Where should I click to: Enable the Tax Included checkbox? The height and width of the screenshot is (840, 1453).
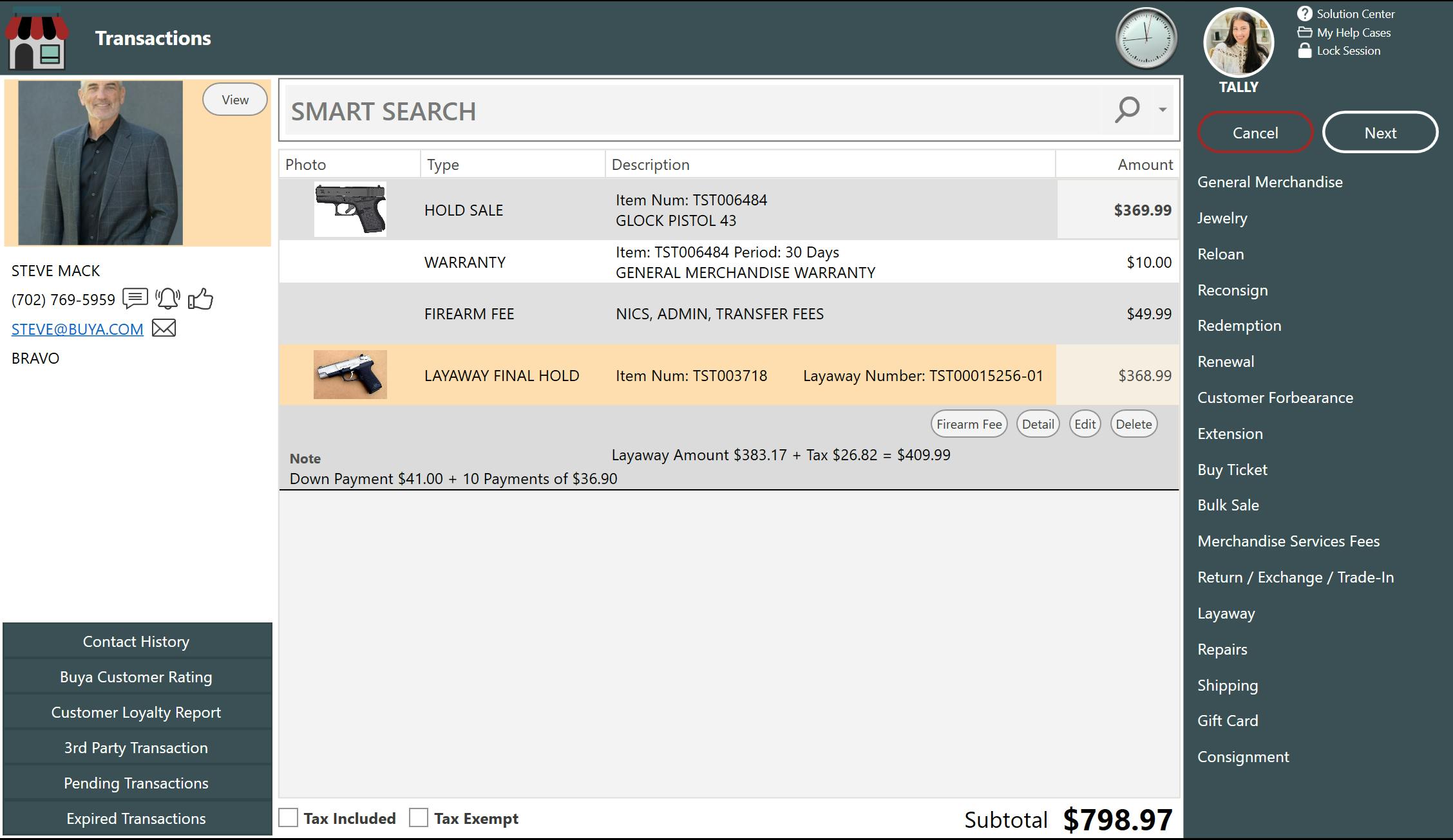pos(289,817)
